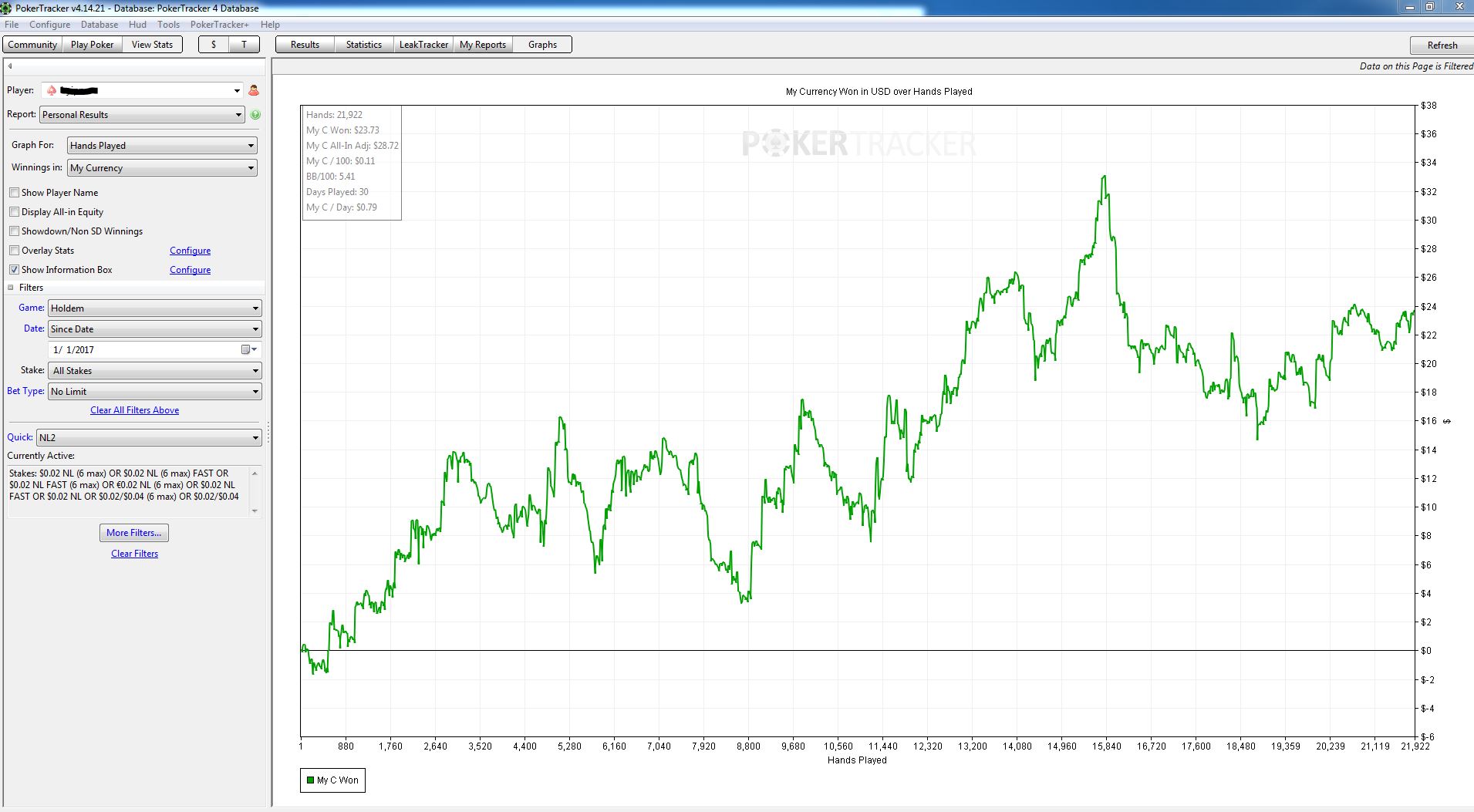
Task: Toggle Showdown/Non SD Winnings checkbox
Action: [14, 231]
